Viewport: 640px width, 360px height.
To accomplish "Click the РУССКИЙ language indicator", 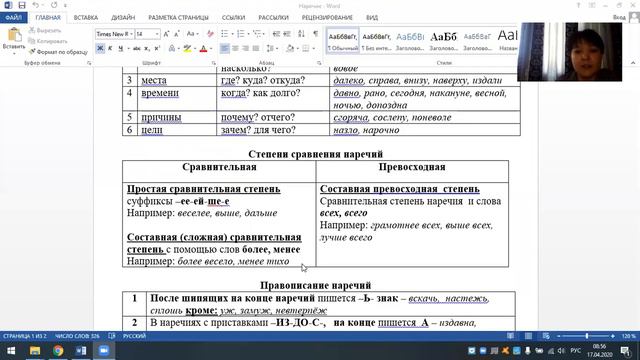I will coord(135,336).
